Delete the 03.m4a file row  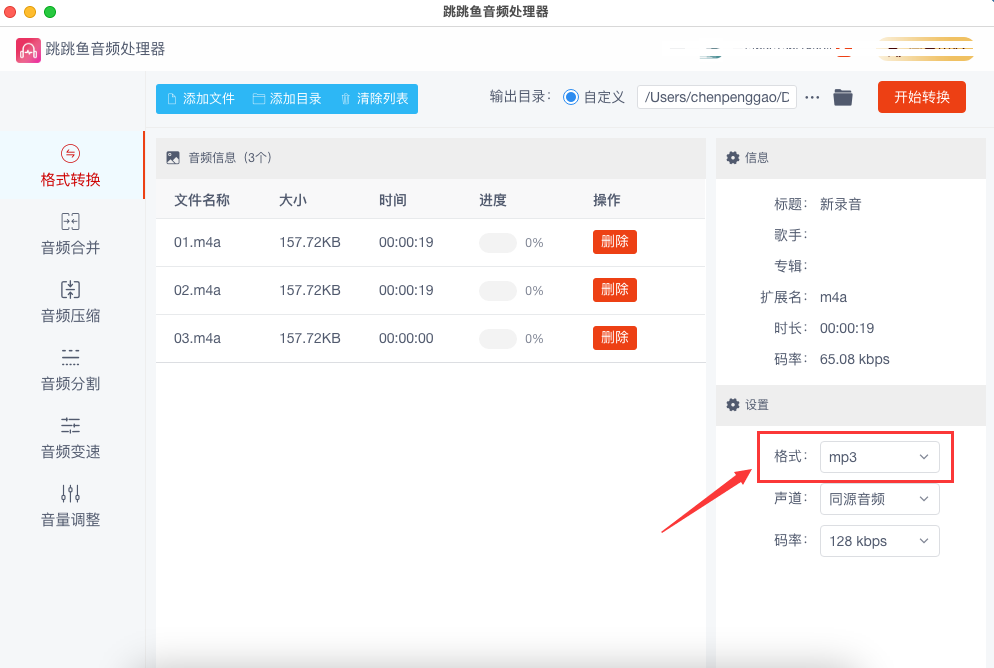(x=614, y=338)
